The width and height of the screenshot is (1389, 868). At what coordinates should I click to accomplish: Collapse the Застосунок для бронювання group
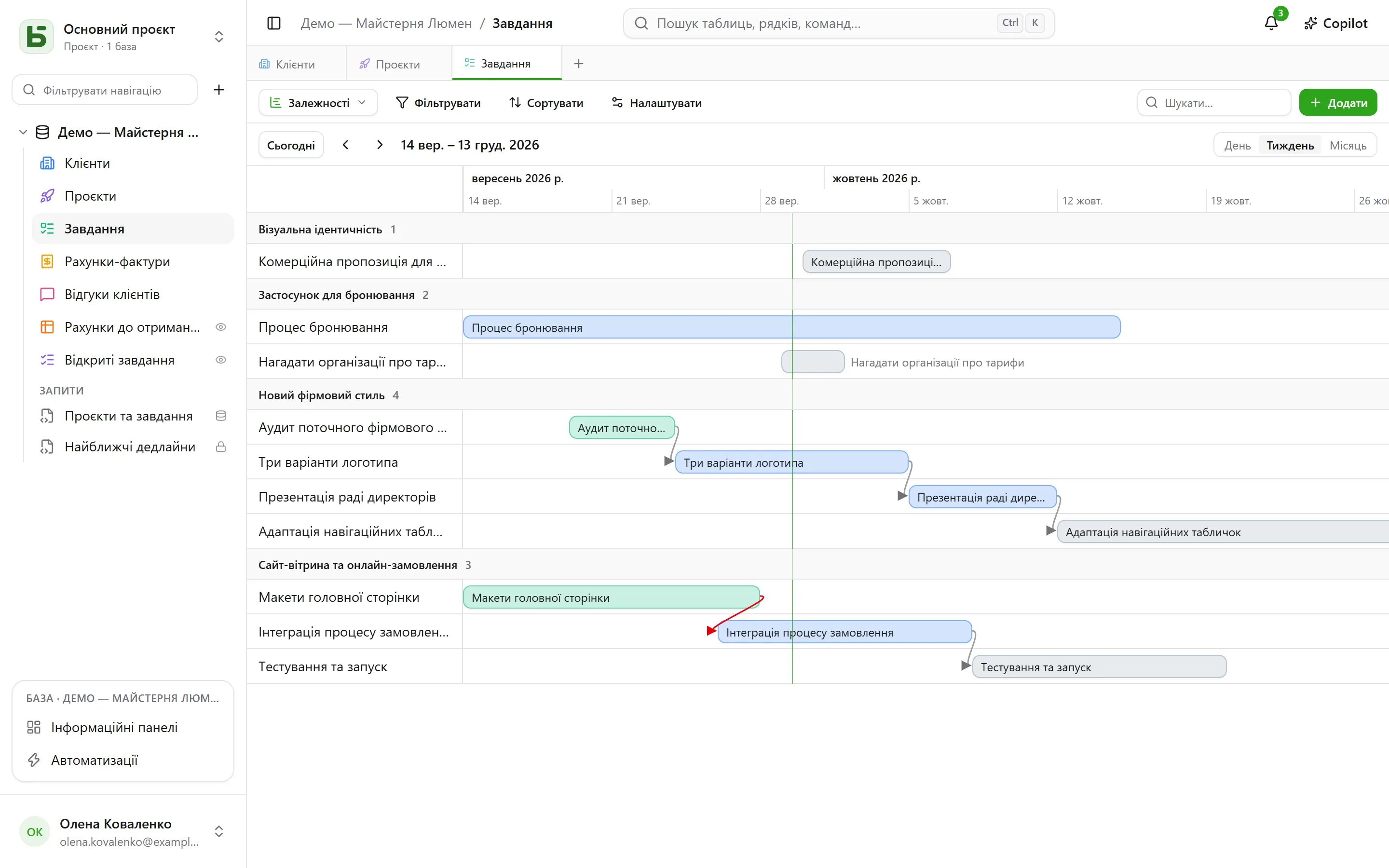pos(336,295)
